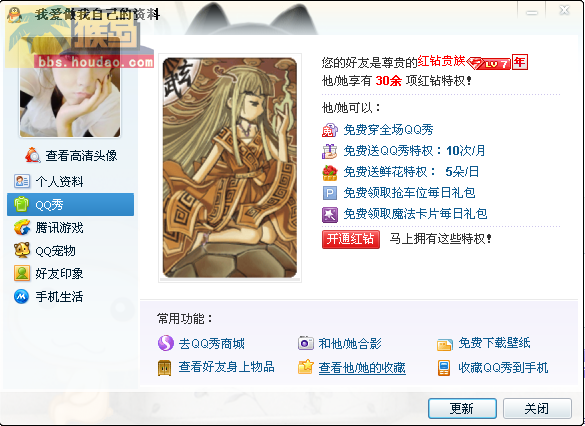Click the gift icon beside 免费送QQ秀特权
The height and width of the screenshot is (426, 585).
pyautogui.click(x=329, y=151)
